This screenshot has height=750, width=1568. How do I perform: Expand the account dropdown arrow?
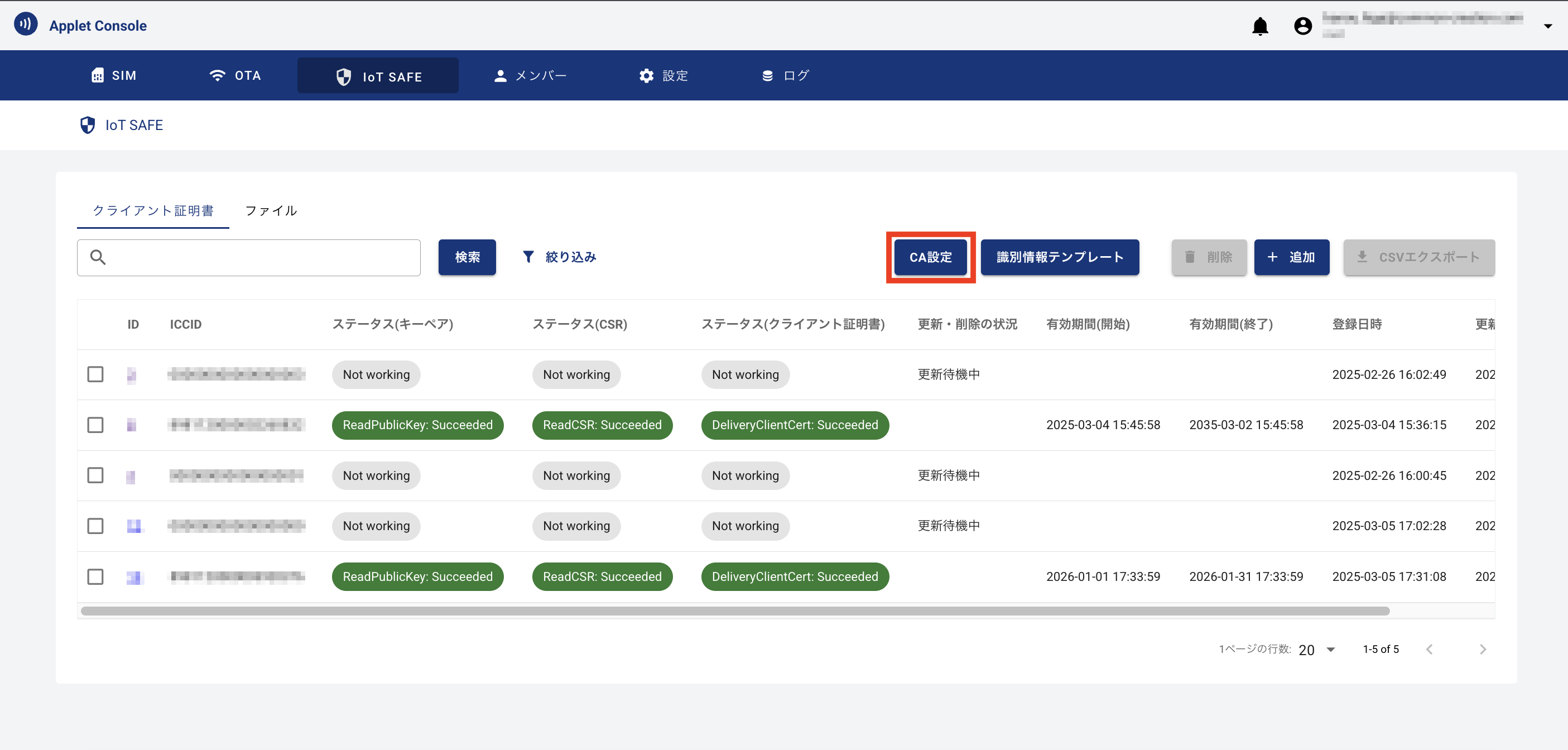(1547, 26)
